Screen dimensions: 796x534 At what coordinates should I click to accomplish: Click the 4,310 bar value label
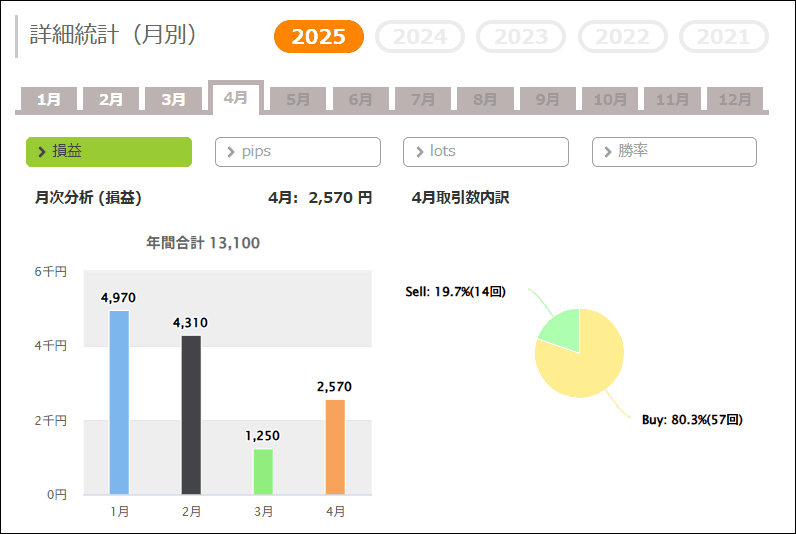point(190,323)
